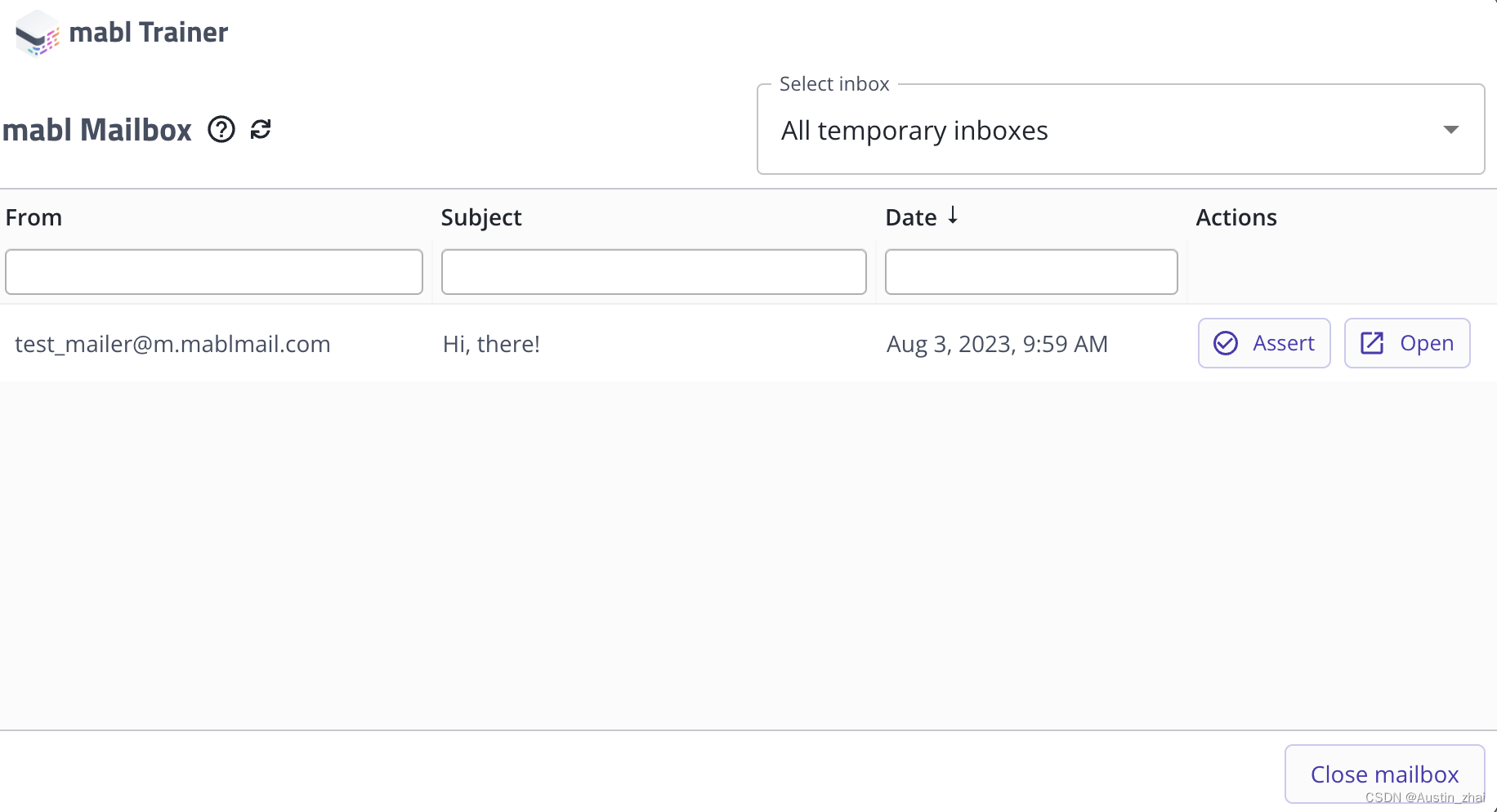Click the external link icon on Open
1497x812 pixels.
(x=1372, y=343)
